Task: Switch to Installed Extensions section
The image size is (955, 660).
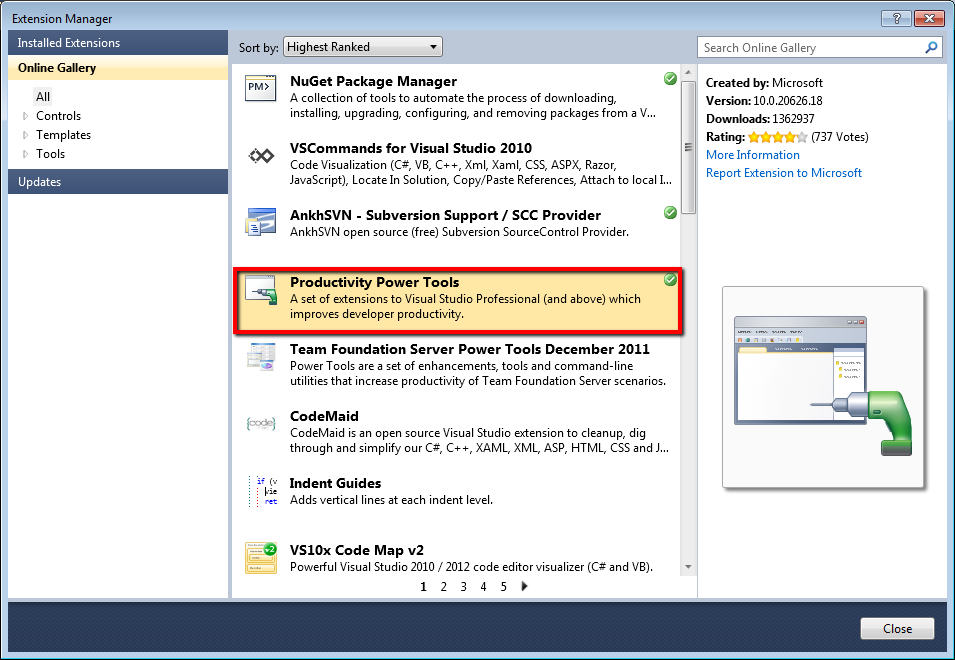Action: 68,43
